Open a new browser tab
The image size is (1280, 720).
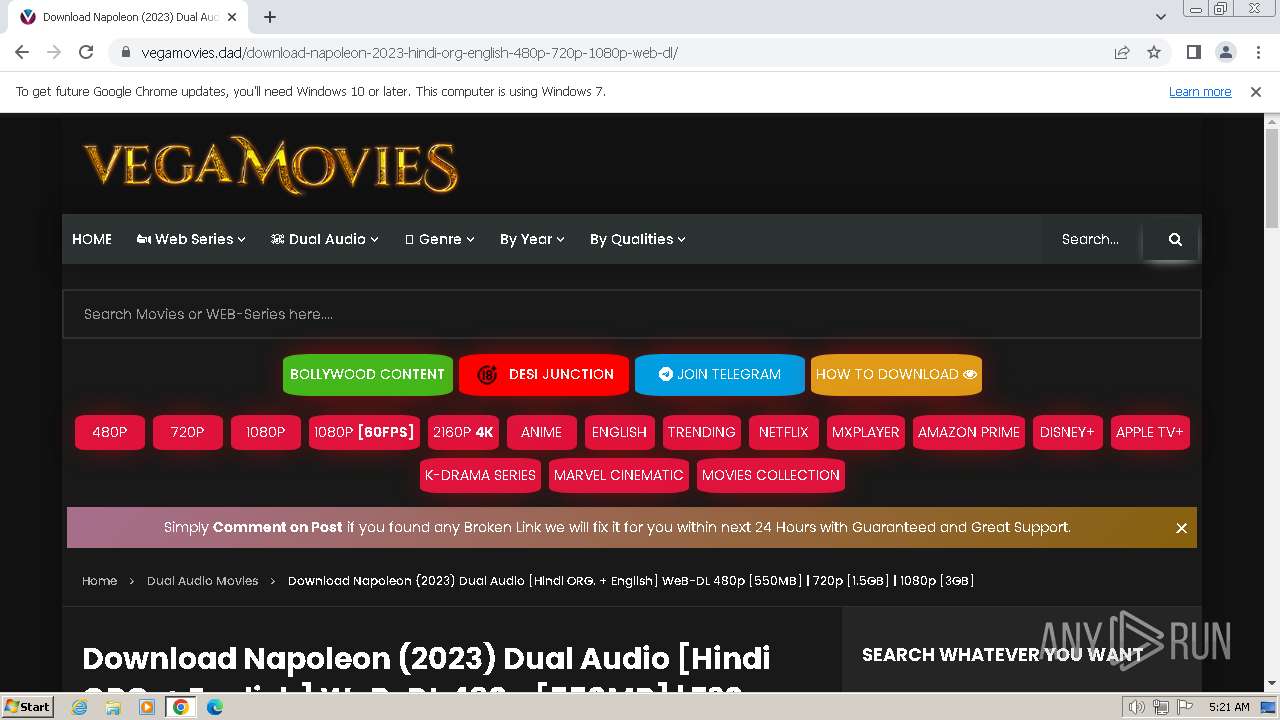[270, 17]
